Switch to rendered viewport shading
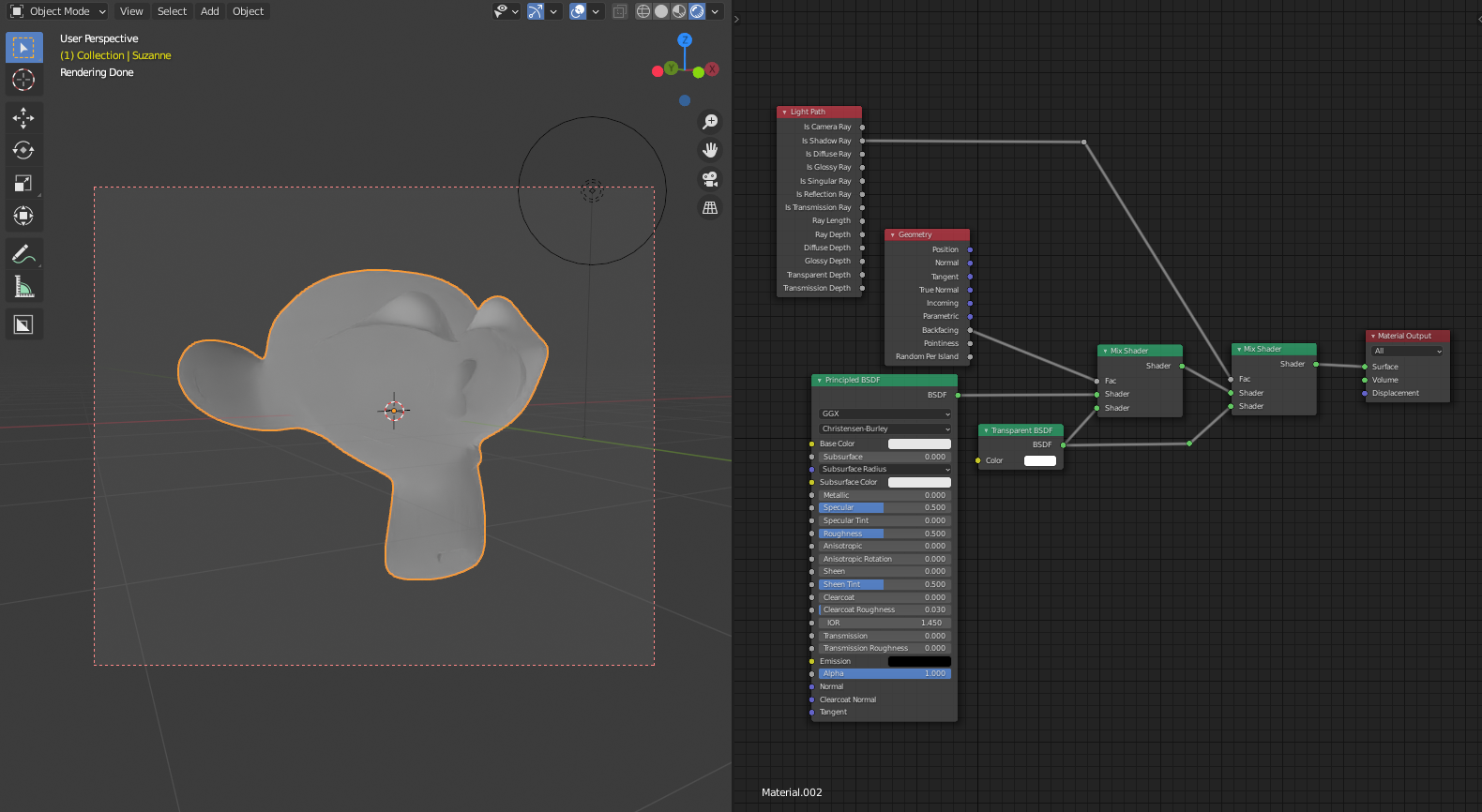The height and width of the screenshot is (812, 1482). pos(697,11)
